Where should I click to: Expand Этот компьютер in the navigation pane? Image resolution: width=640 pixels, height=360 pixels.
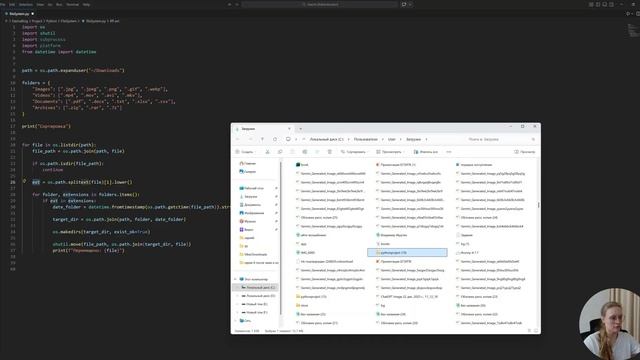tap(235, 279)
